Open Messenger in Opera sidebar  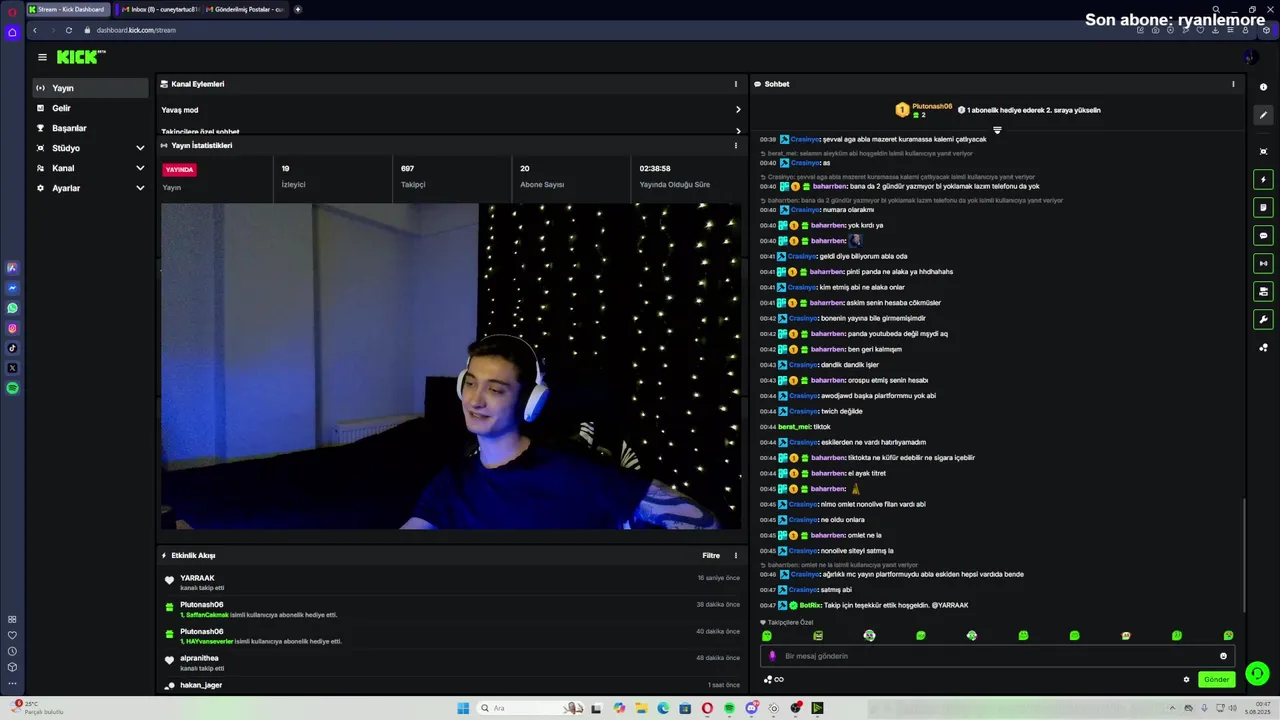point(12,288)
